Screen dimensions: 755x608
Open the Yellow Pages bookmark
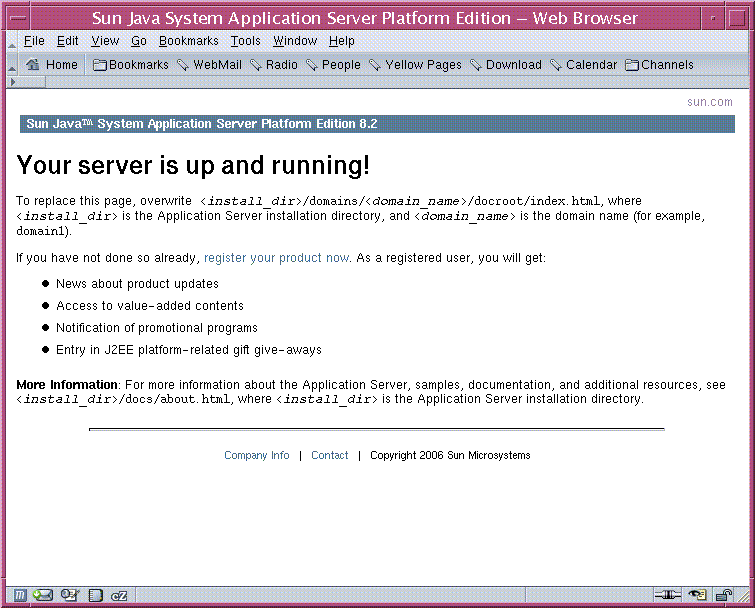(415, 65)
